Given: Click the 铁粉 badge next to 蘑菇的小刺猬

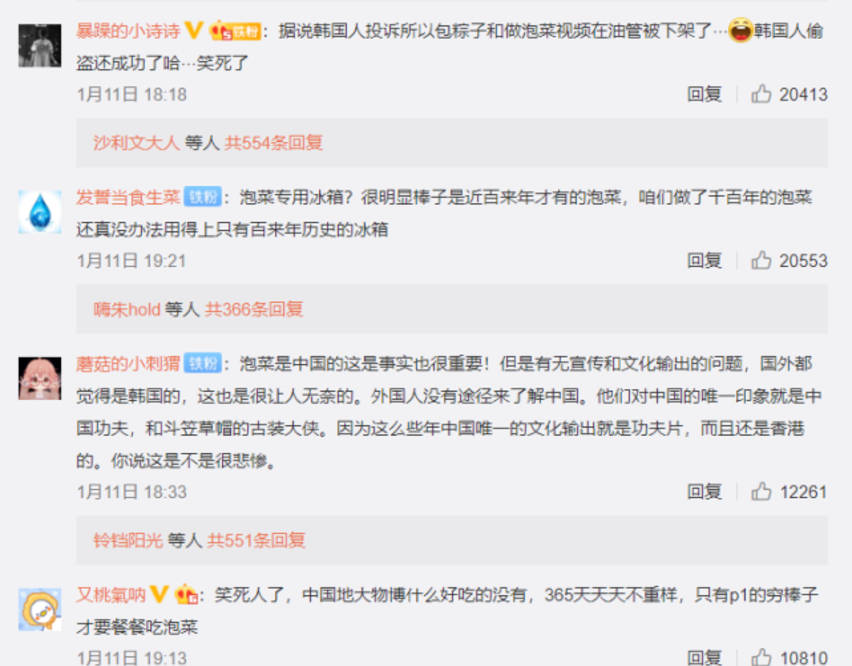Looking at the screenshot, I should click(203, 363).
